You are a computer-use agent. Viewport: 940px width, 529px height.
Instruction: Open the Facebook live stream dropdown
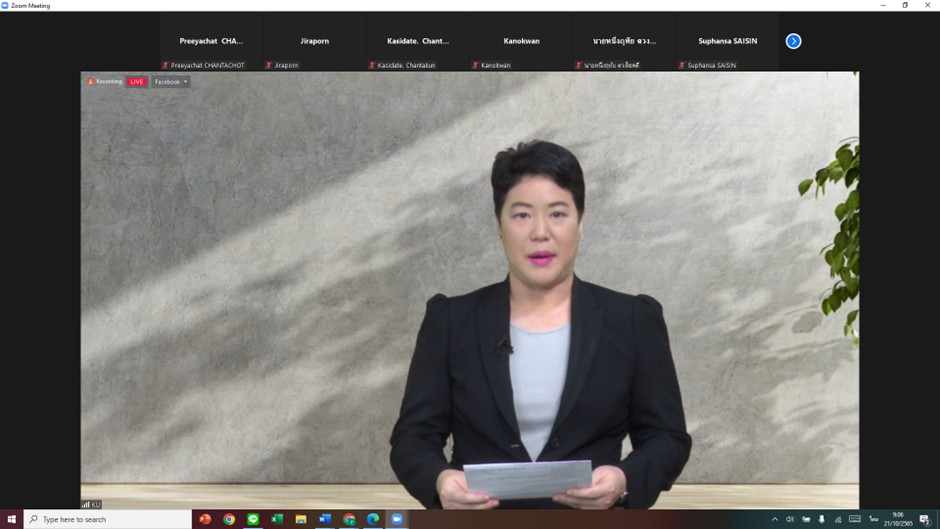click(171, 82)
